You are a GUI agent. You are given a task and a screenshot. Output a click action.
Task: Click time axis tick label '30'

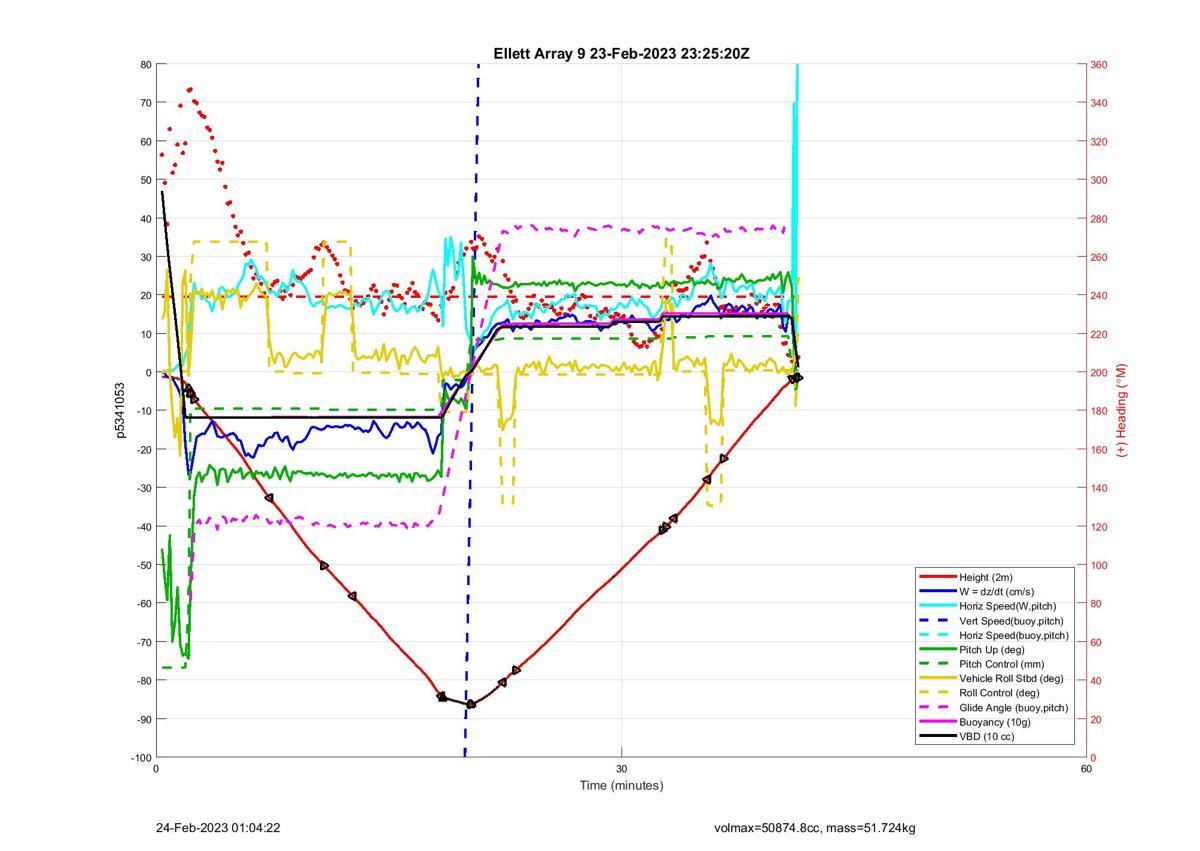(x=621, y=769)
